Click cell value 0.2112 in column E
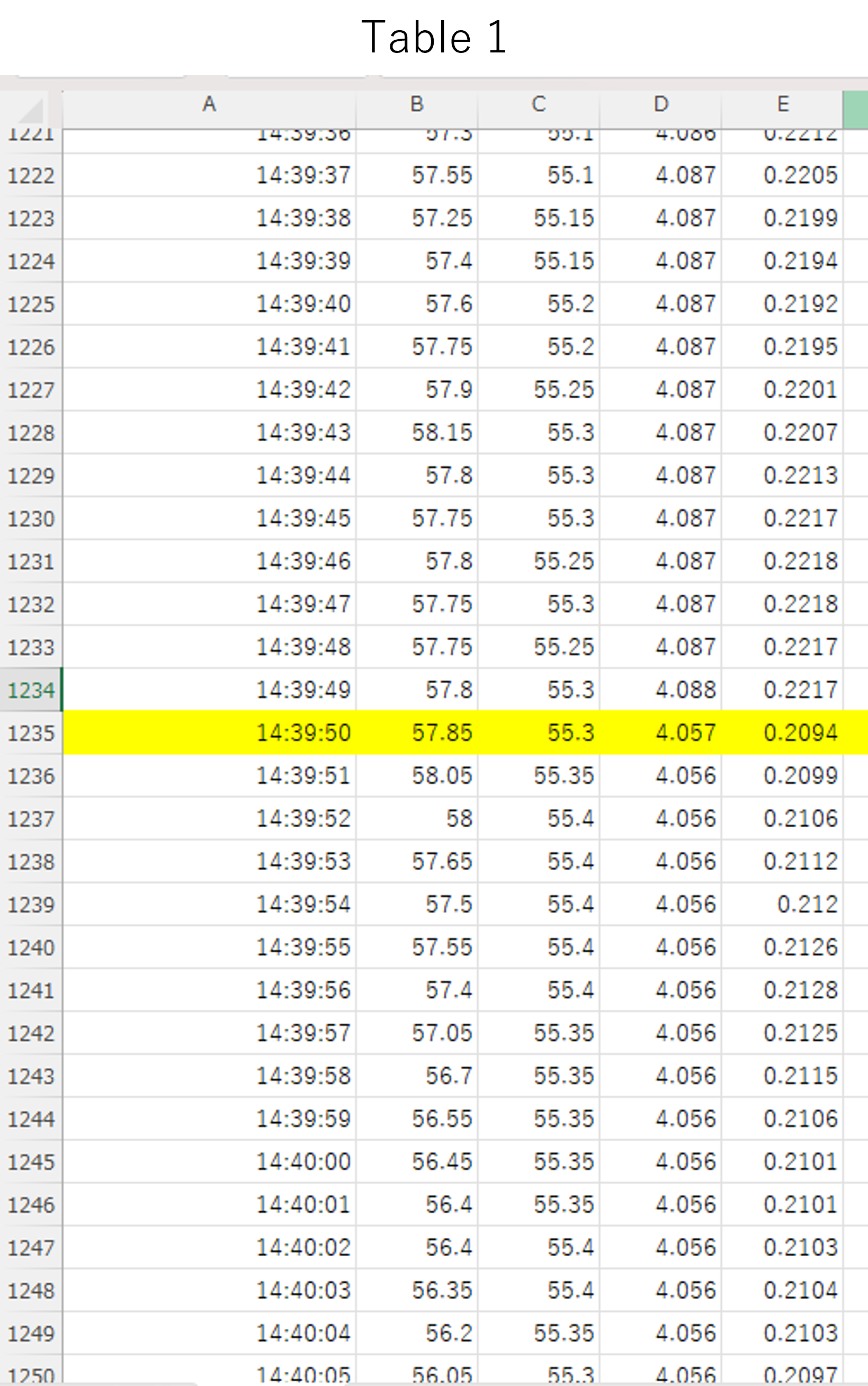Viewport: 868px width, 1386px height. 782,861
